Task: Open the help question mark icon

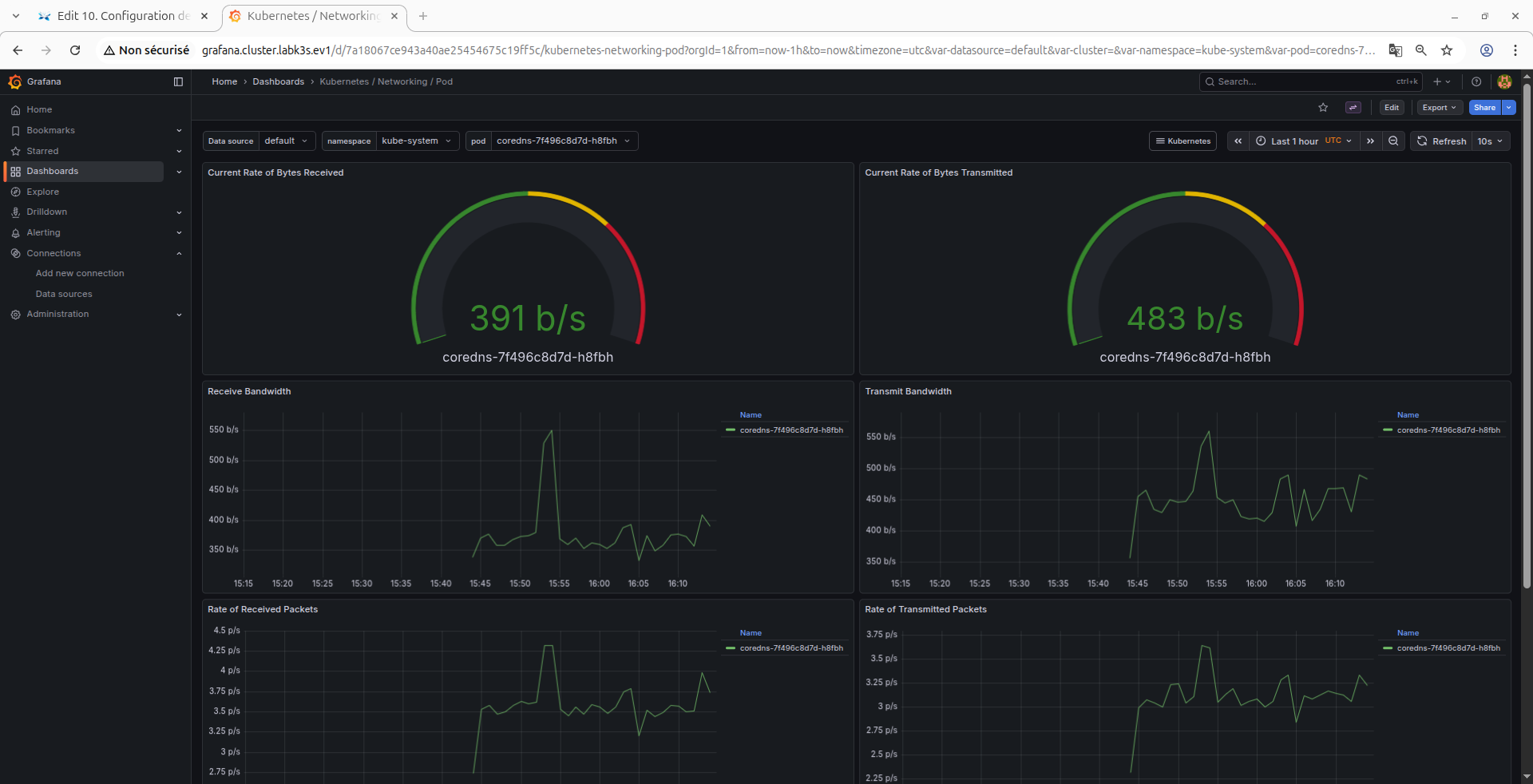Action: coord(1476,81)
